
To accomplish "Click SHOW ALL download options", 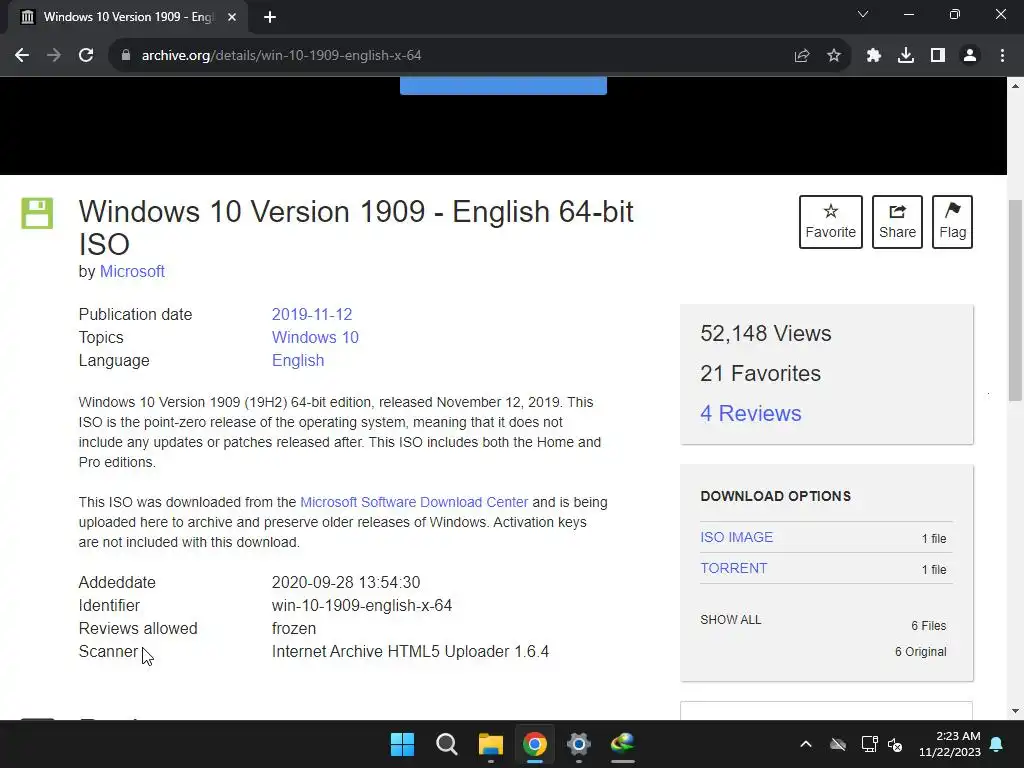I will 730,620.
